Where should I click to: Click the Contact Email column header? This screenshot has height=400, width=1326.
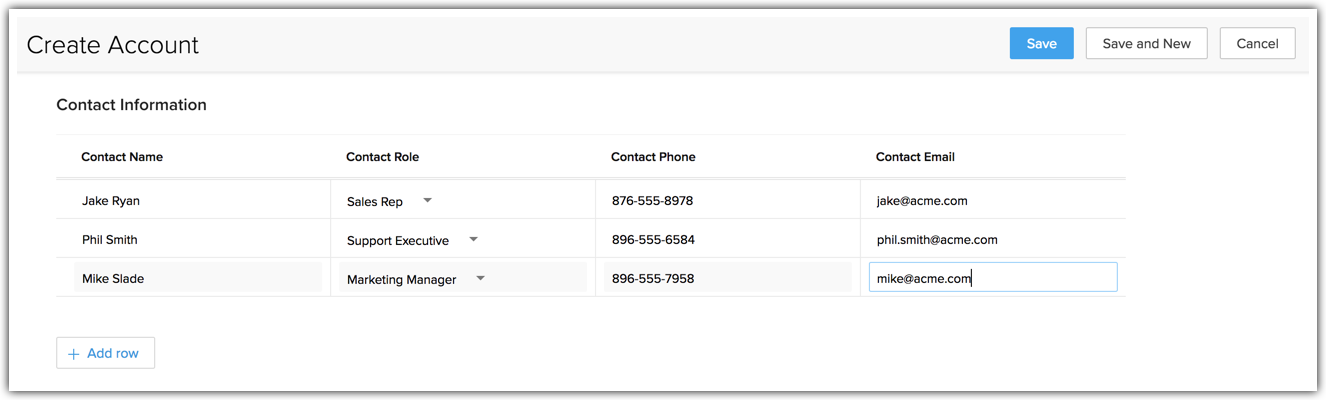(x=915, y=157)
